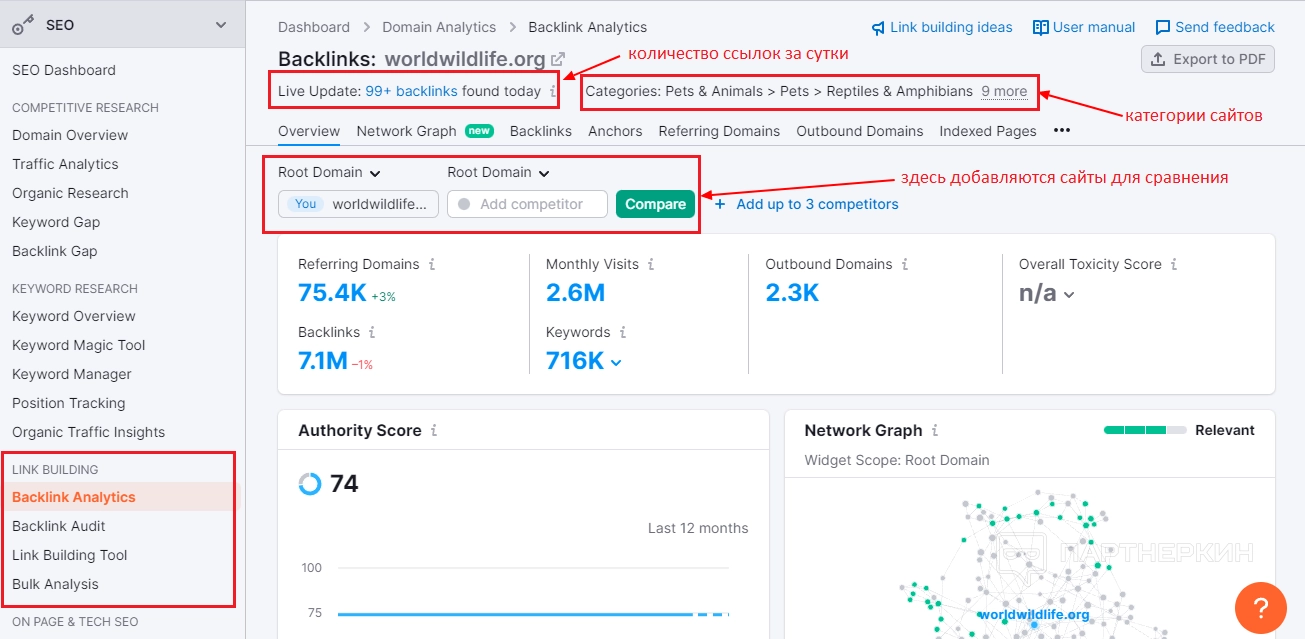1305x639 pixels.
Task: Click the Export to PDF button
Action: 1208,59
